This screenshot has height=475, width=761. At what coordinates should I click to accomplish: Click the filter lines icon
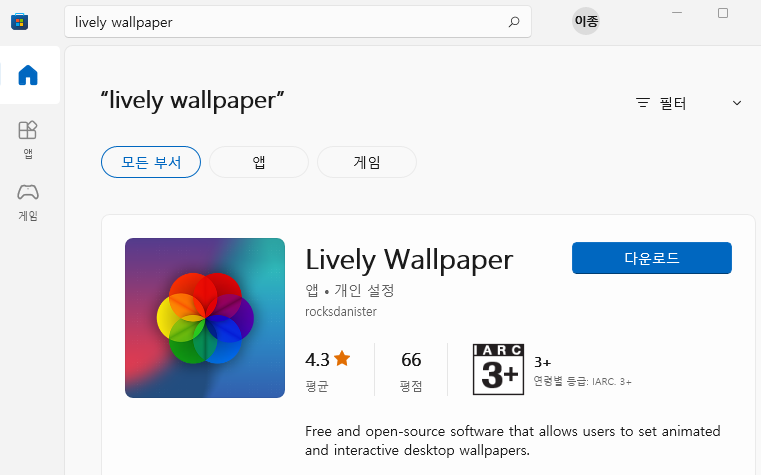pos(643,103)
